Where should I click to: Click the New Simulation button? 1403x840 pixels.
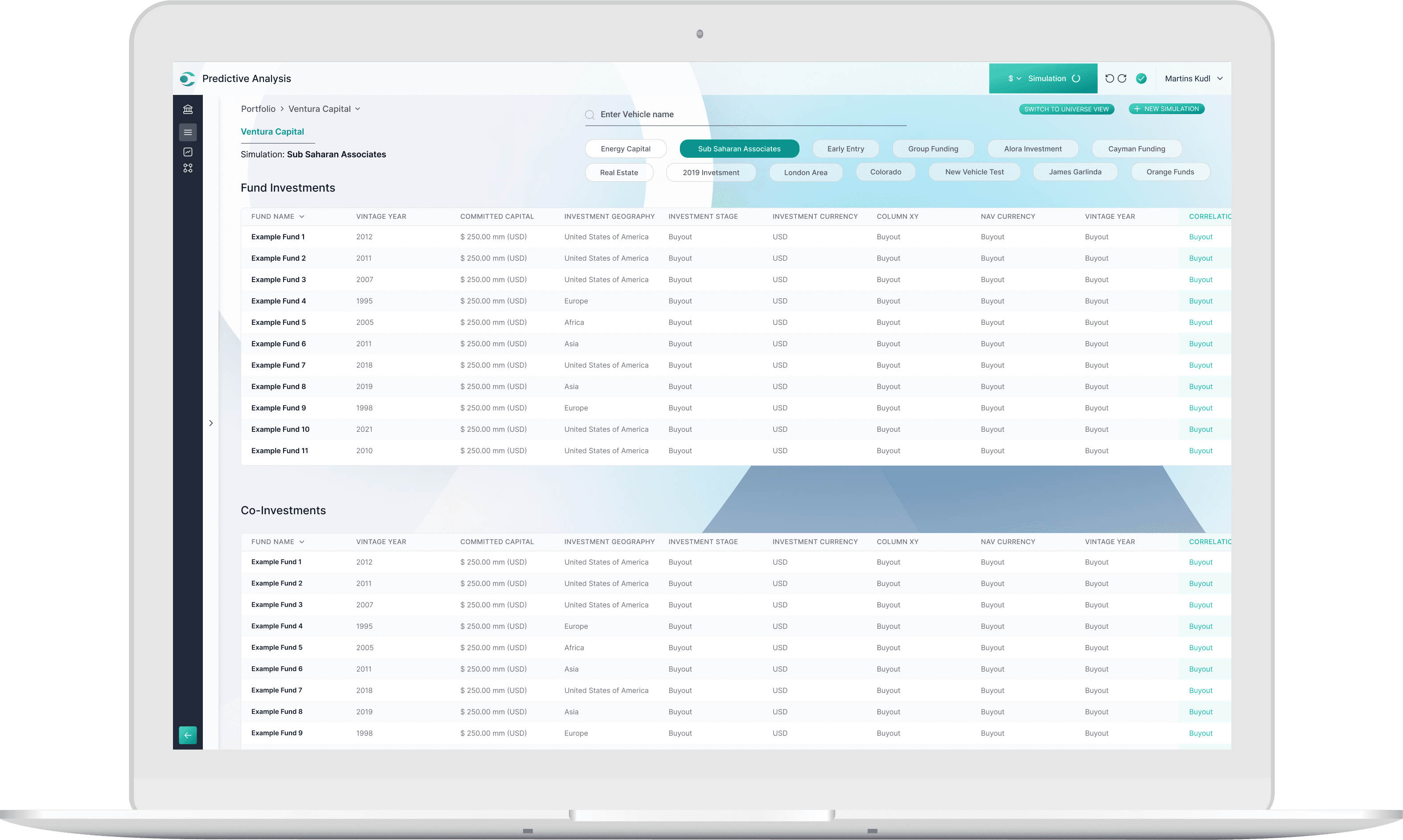coord(1166,109)
